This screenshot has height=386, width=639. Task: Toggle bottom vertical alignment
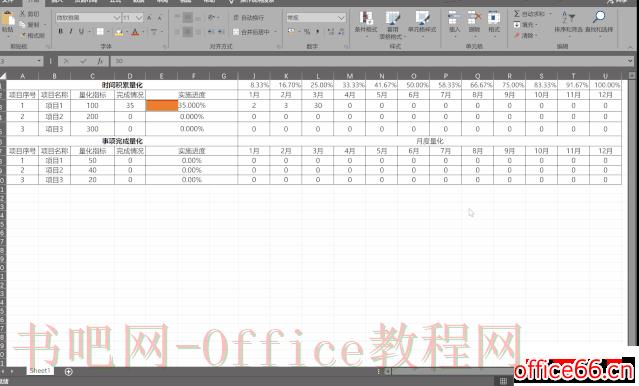pos(198,18)
